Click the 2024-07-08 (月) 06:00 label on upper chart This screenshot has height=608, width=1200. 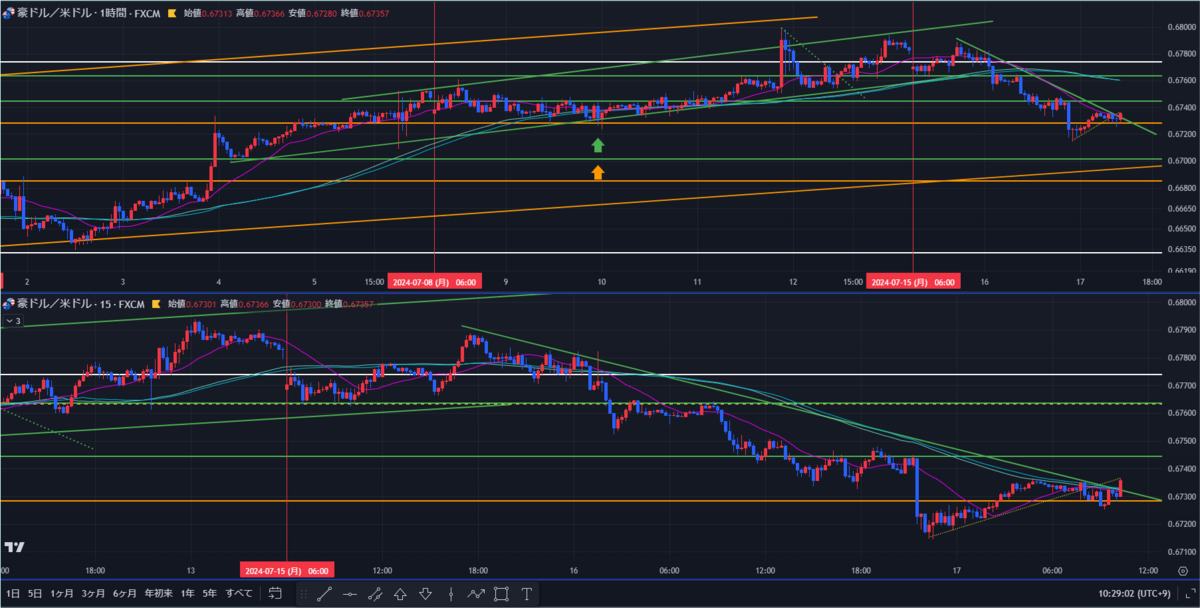click(x=433, y=282)
